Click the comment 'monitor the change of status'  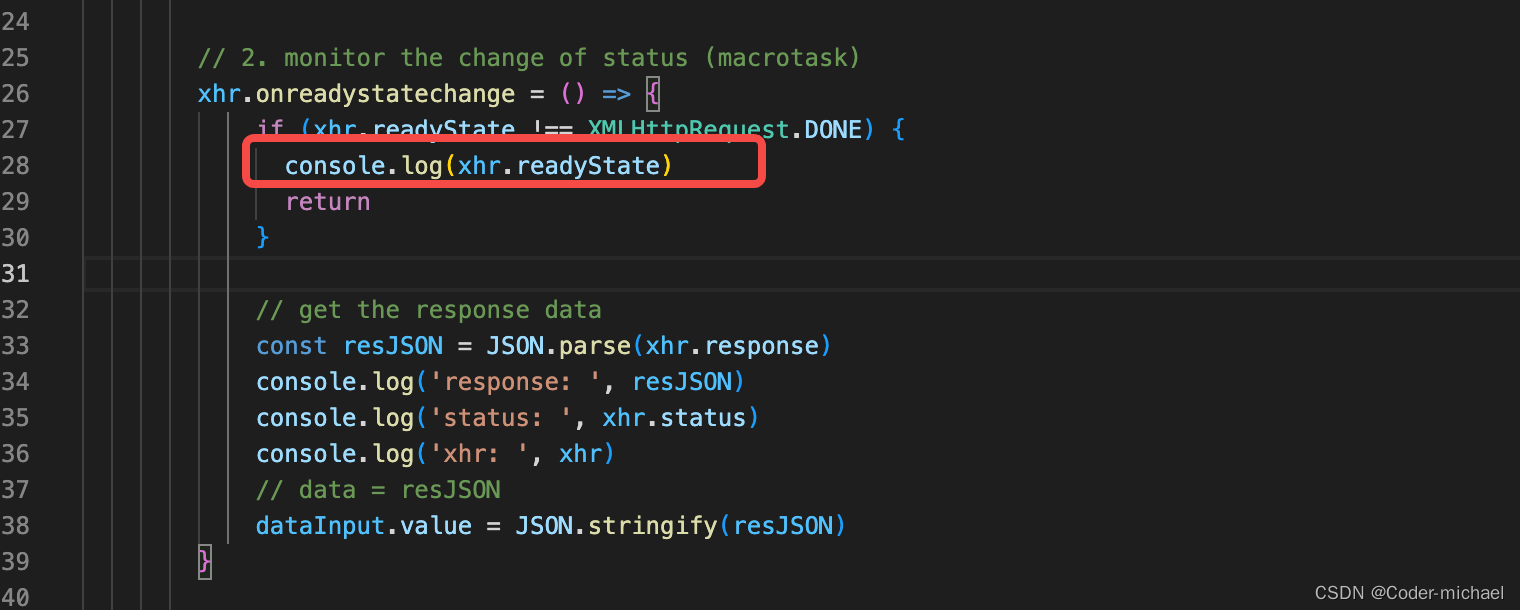pyautogui.click(x=486, y=57)
